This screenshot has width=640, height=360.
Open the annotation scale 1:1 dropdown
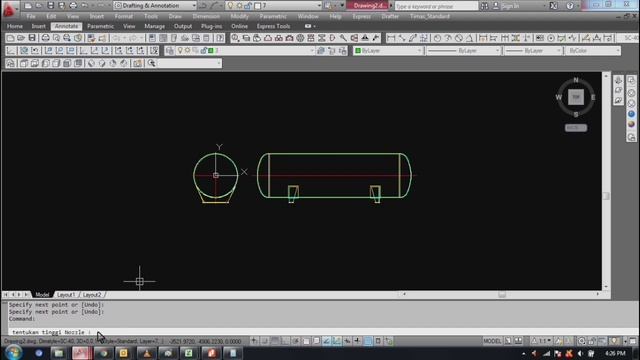point(542,341)
